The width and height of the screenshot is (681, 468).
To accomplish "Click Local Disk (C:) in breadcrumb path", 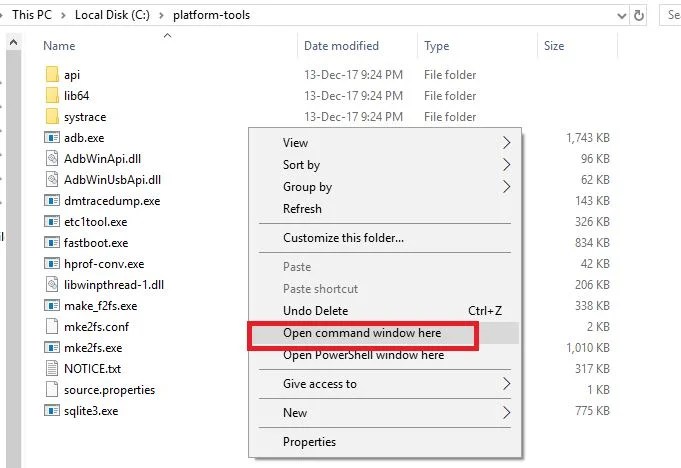I will (x=111, y=15).
